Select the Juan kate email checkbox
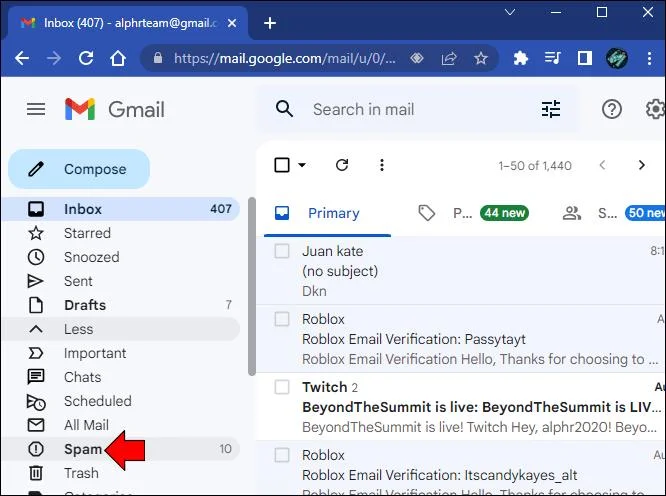Screen dimensions: 666x496 click(282, 251)
